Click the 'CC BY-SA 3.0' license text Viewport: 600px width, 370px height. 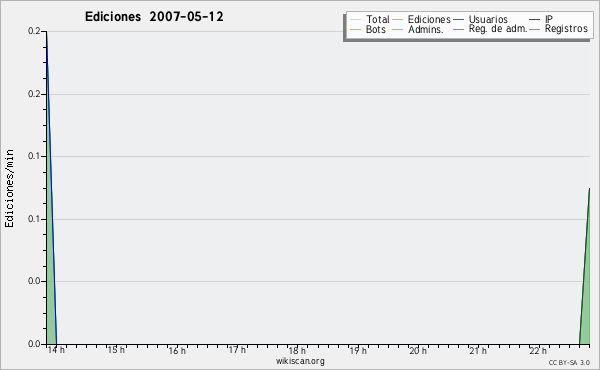point(569,362)
